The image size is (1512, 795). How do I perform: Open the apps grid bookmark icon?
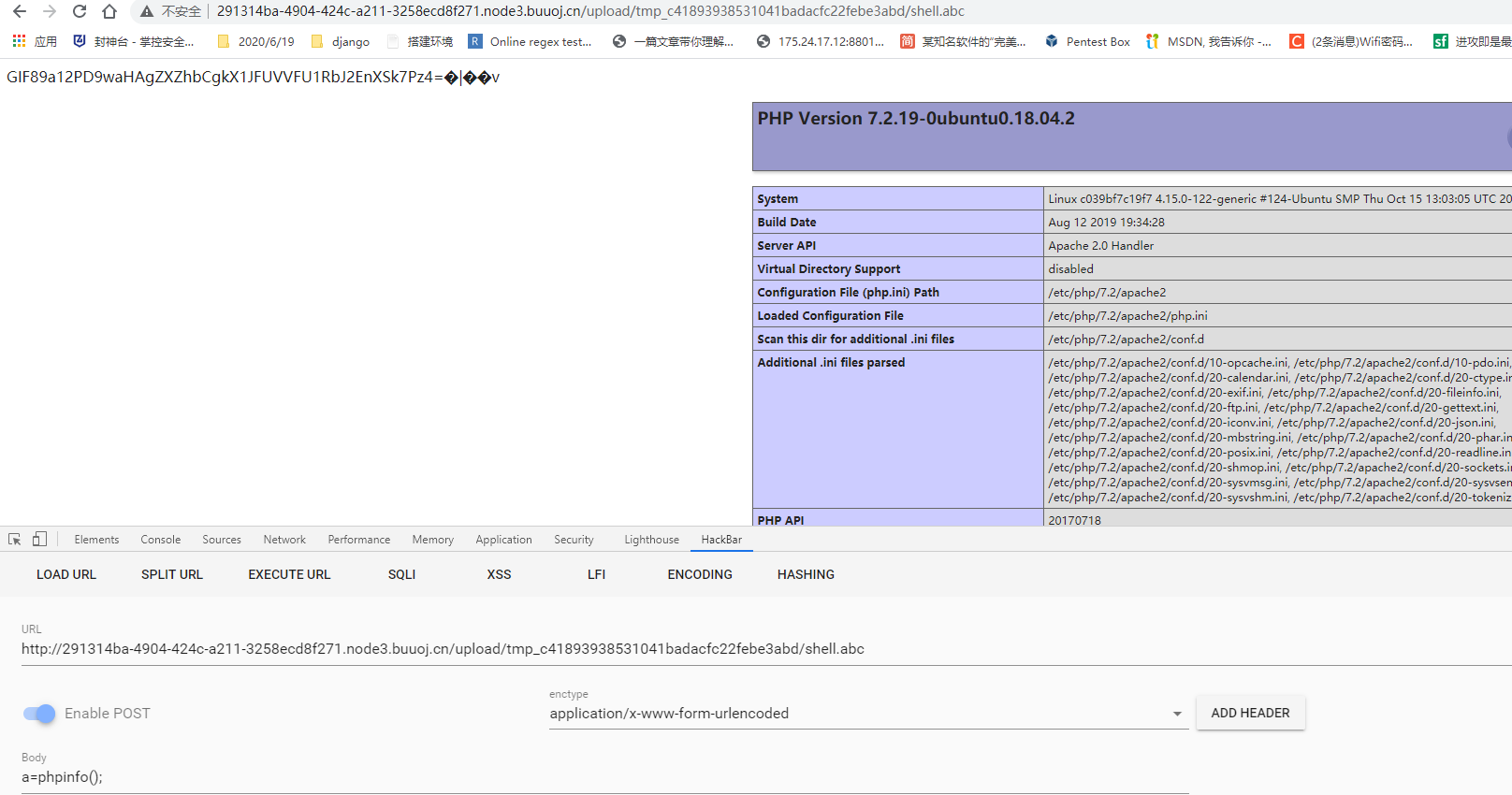[x=19, y=41]
